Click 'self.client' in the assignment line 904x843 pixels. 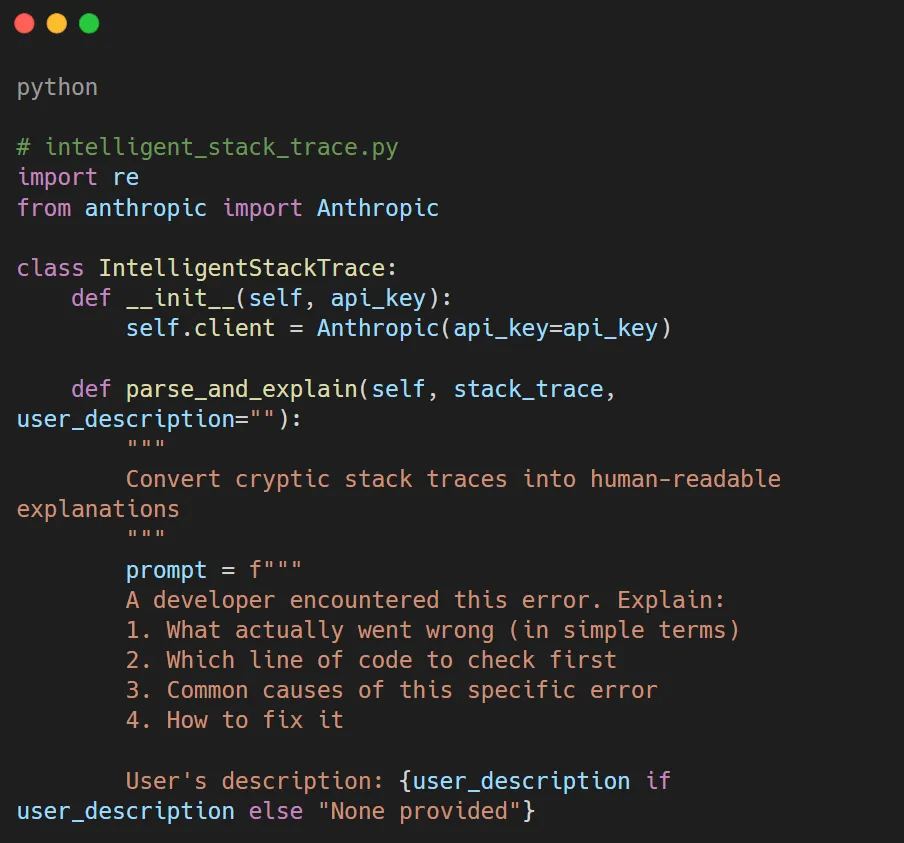200,328
